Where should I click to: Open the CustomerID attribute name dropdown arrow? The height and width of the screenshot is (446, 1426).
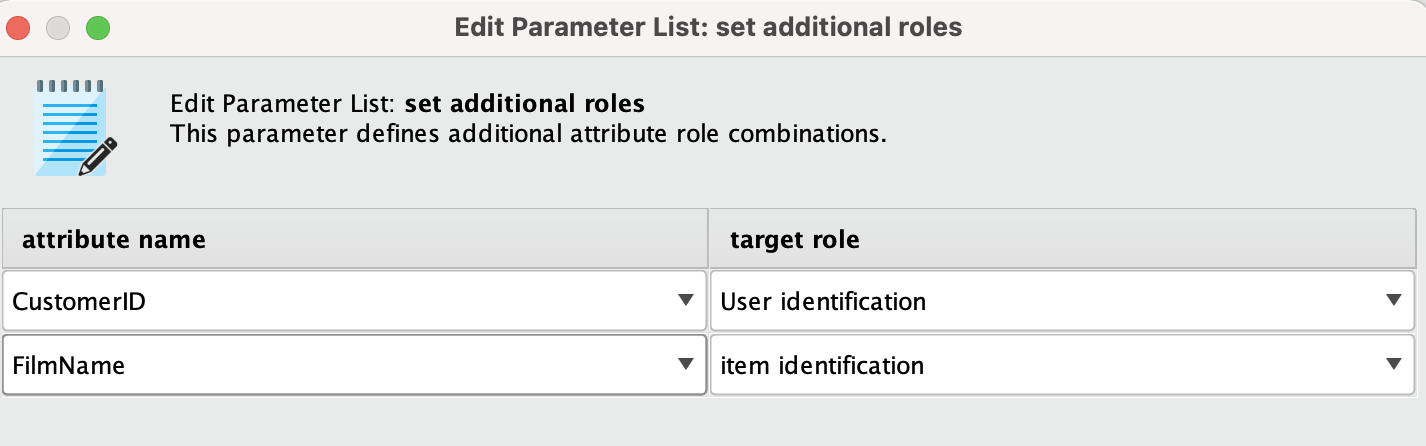[x=685, y=300]
